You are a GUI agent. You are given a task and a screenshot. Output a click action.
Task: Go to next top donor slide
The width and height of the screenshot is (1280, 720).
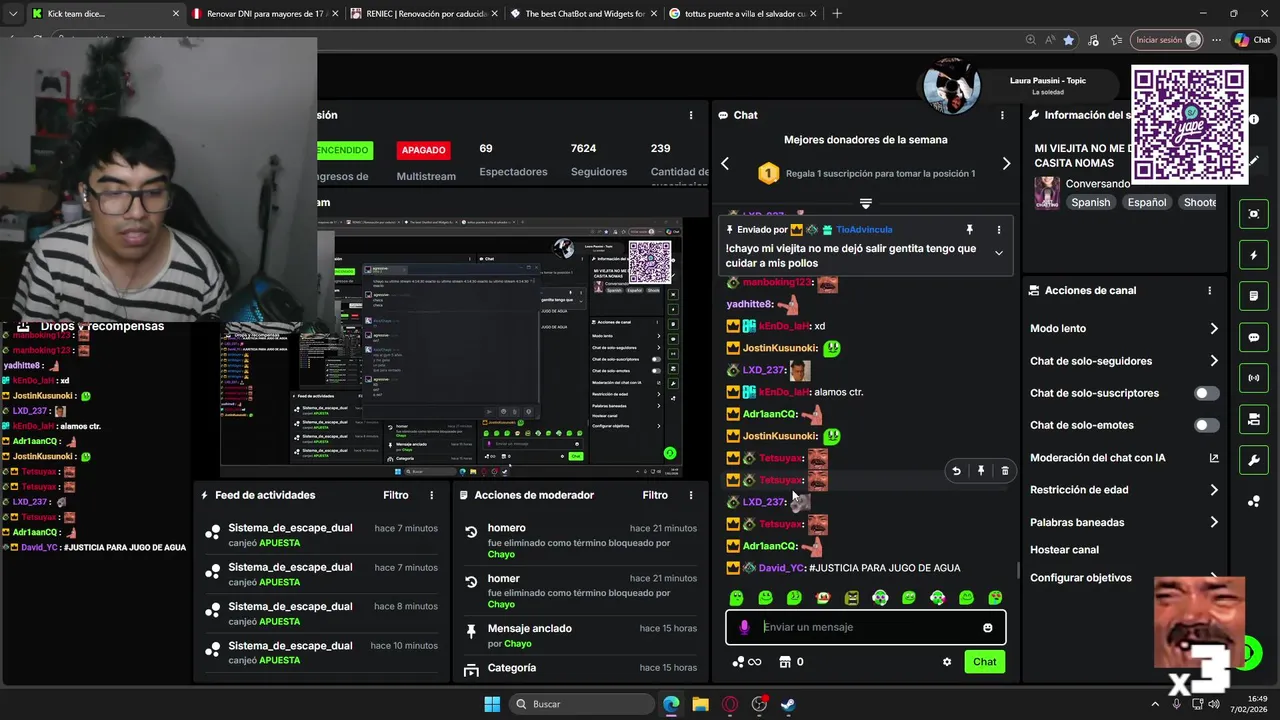[x=1006, y=164]
